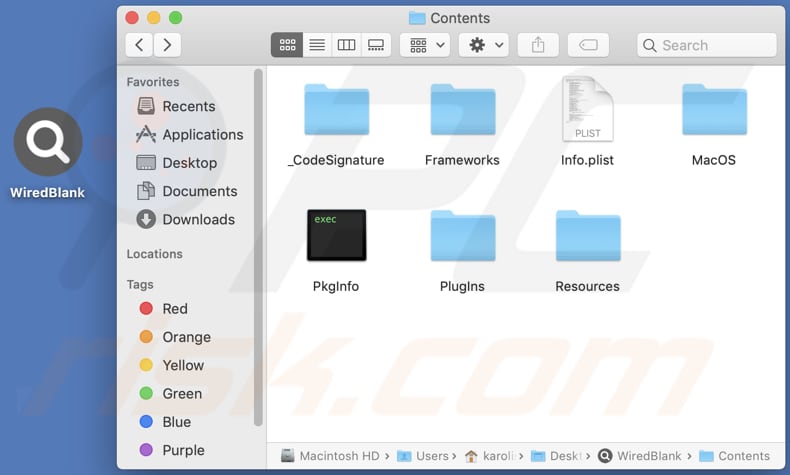This screenshot has width=790, height=475.
Task: Switch to gallery view
Action: [376, 45]
